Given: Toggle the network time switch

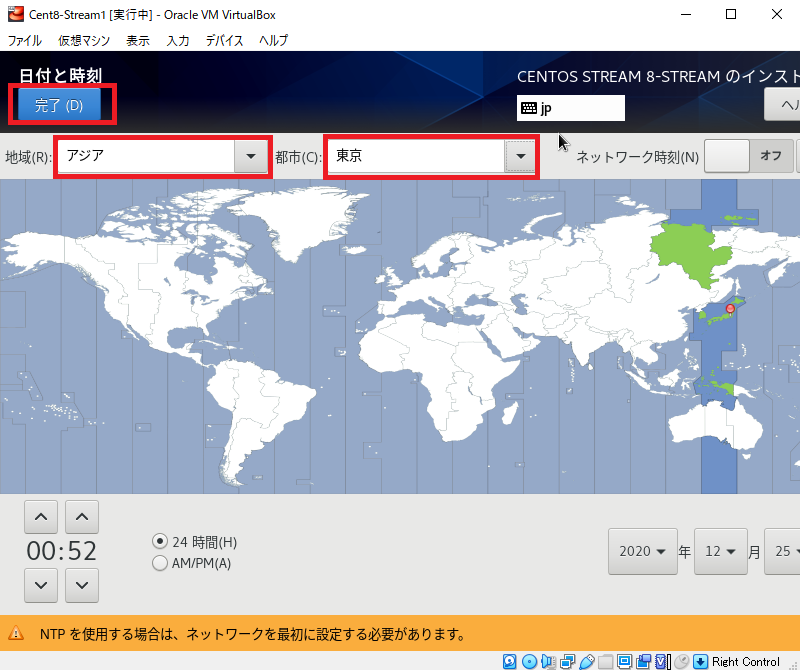Looking at the screenshot, I should pos(748,156).
